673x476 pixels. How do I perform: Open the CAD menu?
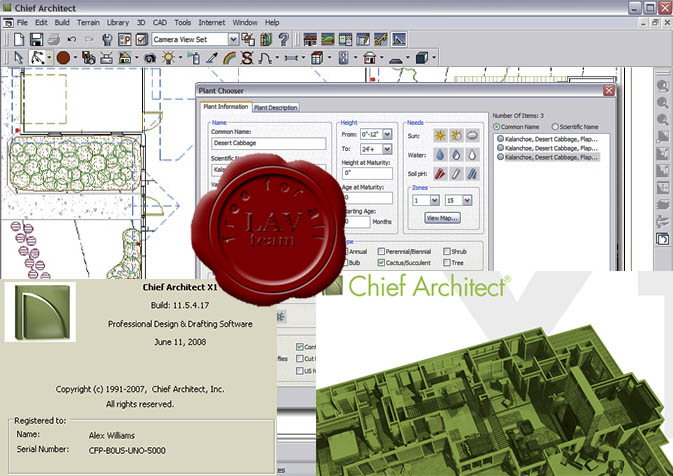[160, 22]
